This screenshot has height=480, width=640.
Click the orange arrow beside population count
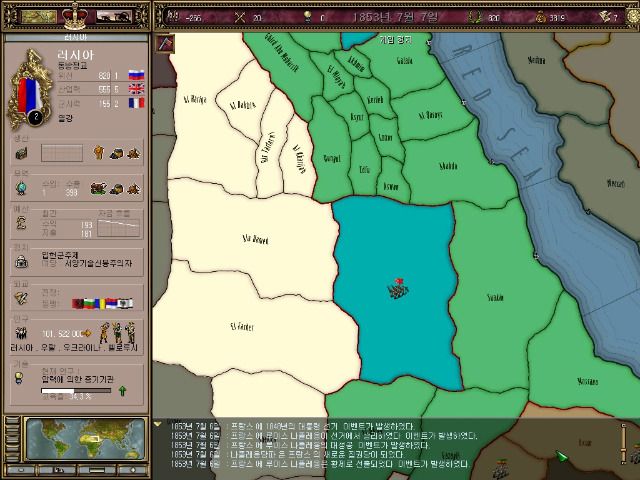click(x=87, y=333)
